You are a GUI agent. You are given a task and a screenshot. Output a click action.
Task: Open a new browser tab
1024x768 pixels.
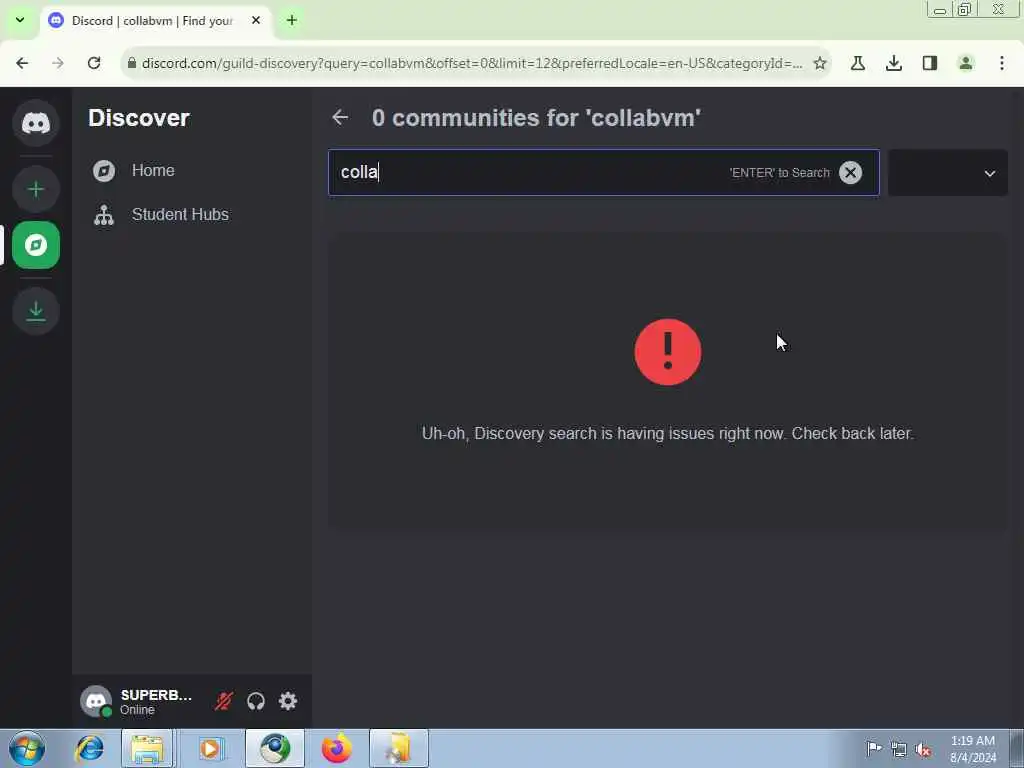tap(292, 20)
